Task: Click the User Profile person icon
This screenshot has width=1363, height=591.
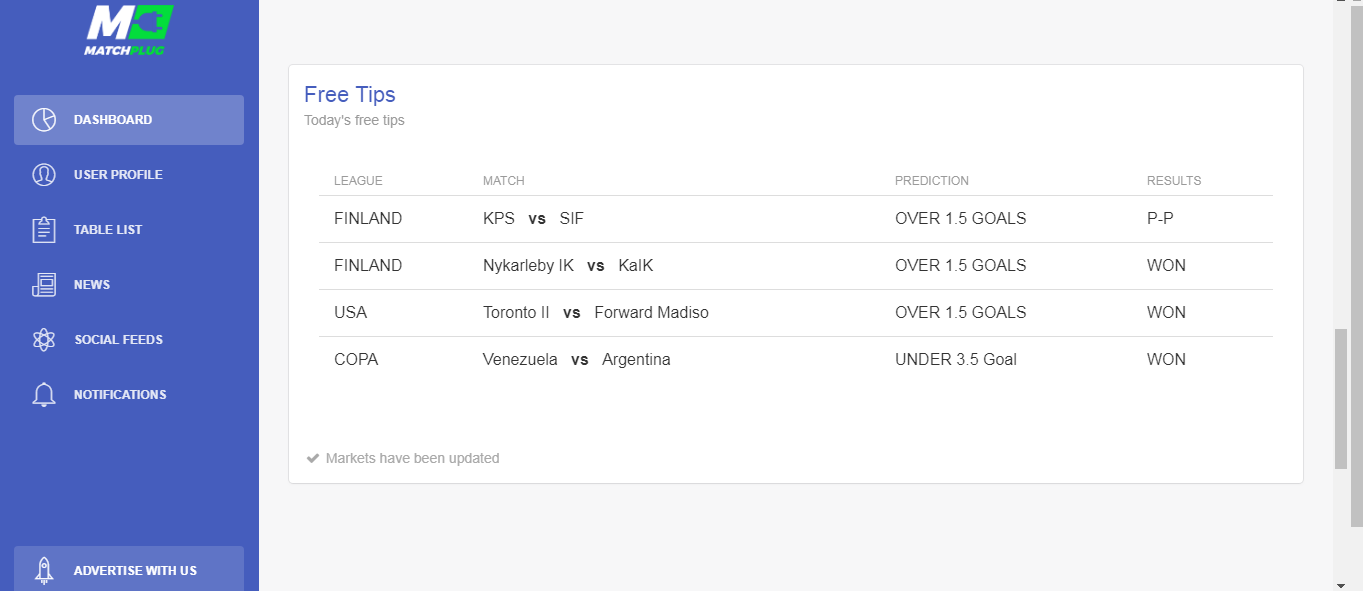Action: pos(44,175)
